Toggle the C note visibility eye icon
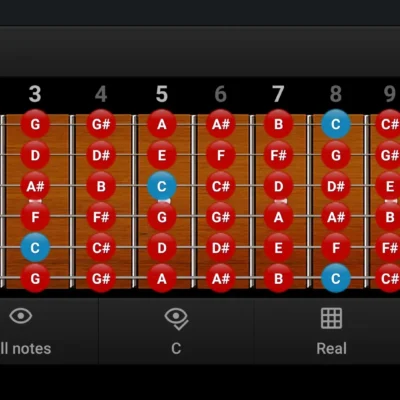Image resolution: width=400 pixels, height=400 pixels. (176, 319)
